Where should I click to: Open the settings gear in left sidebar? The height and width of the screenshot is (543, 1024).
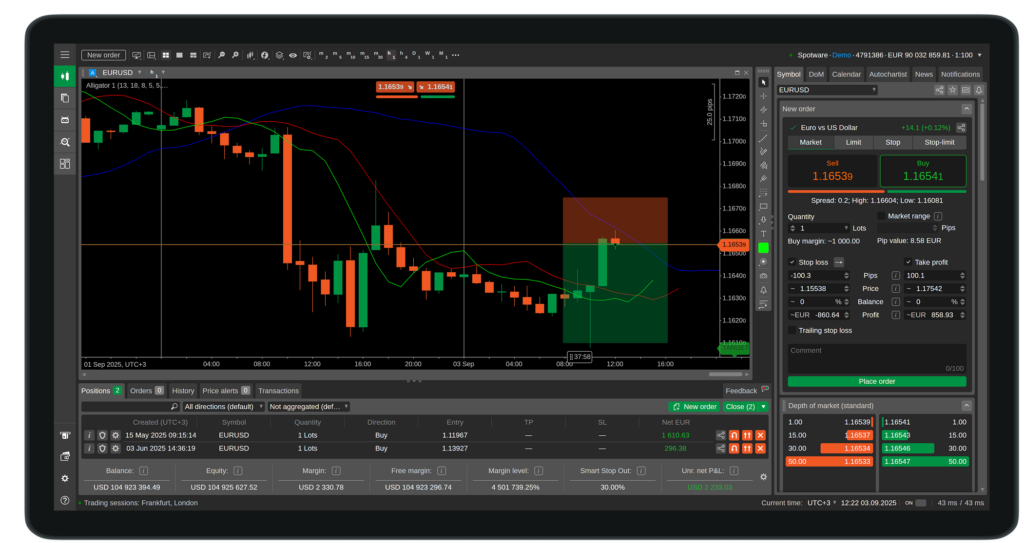click(x=65, y=478)
